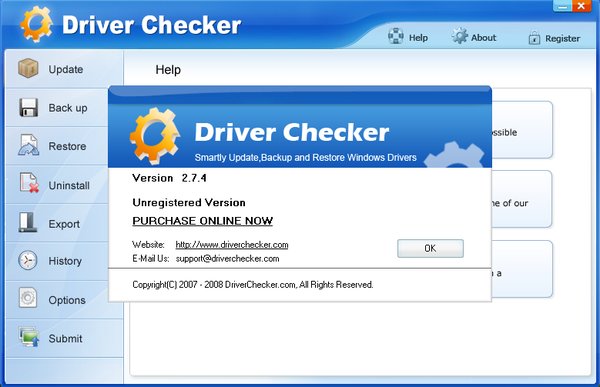600x387 pixels.
Task: Open the History menu label
Action: point(65,261)
